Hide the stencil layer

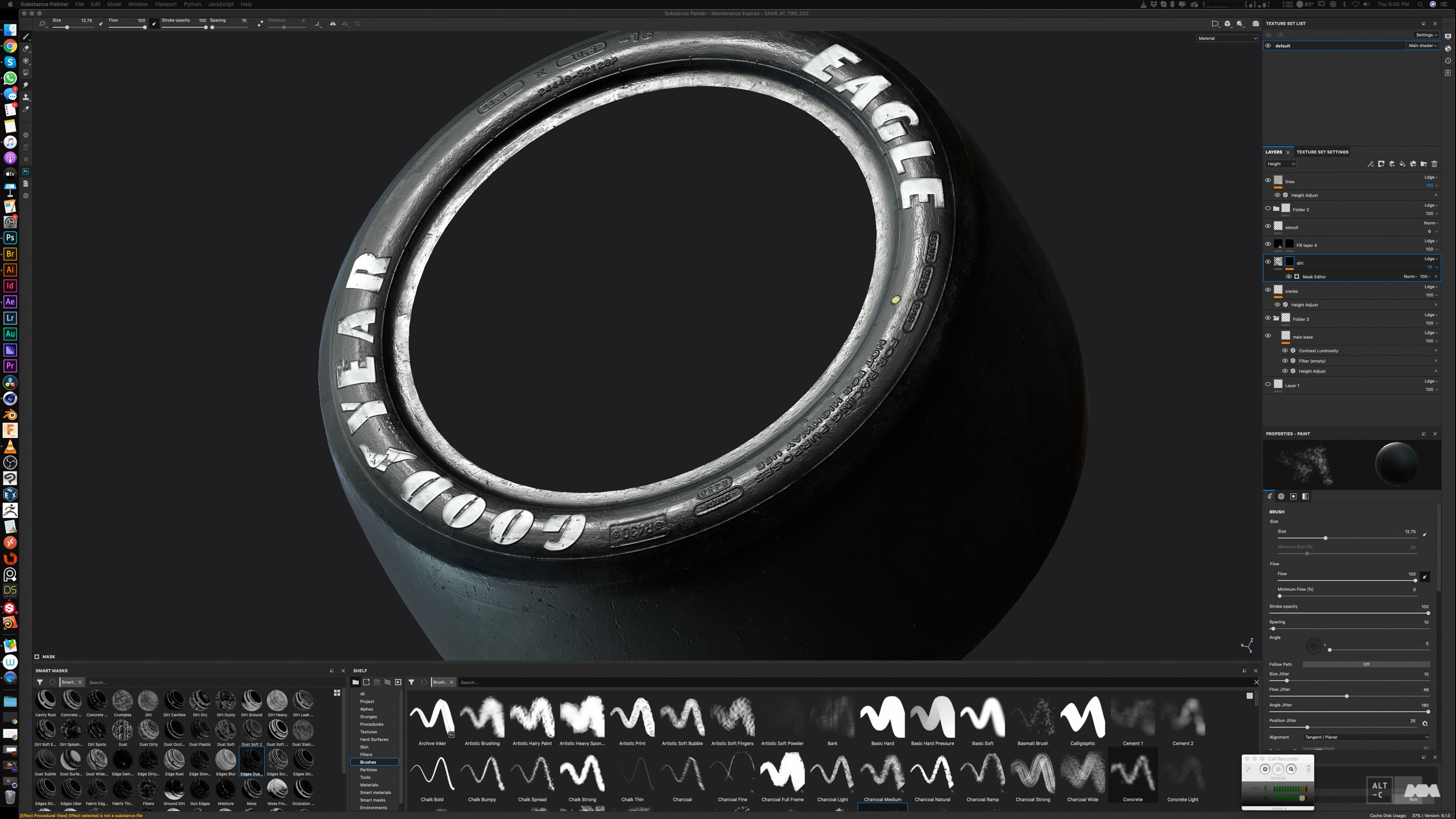[x=1268, y=226]
